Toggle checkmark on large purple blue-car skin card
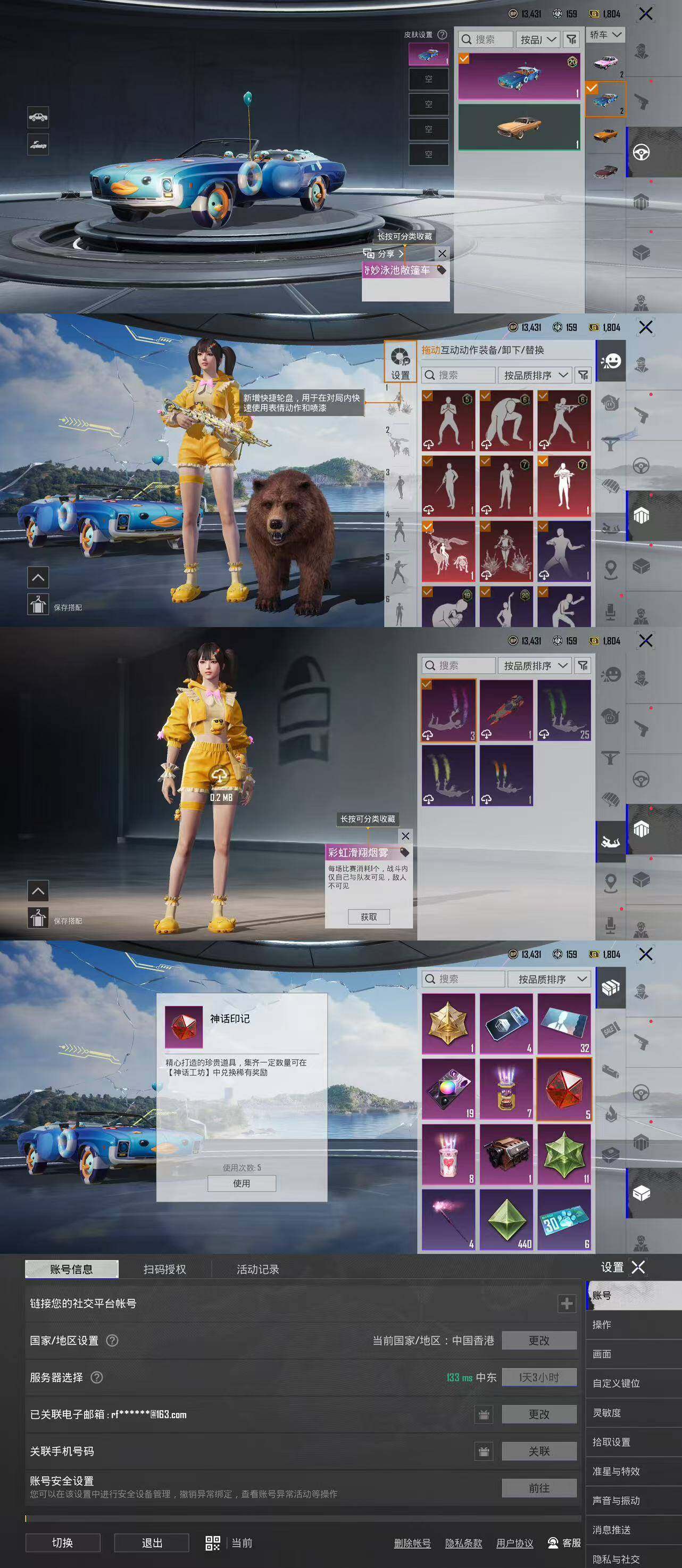 coord(464,59)
